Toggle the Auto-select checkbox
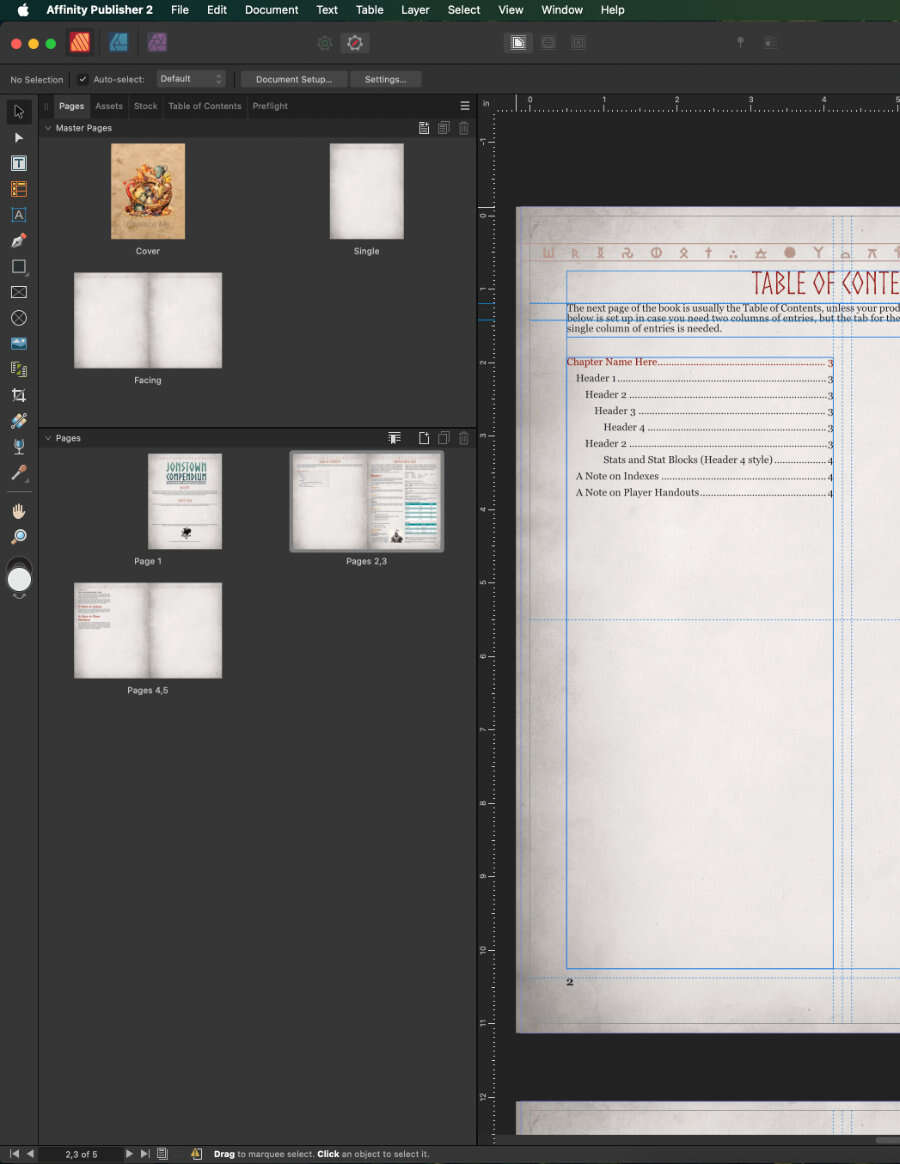This screenshot has height=1164, width=900. coord(82,79)
